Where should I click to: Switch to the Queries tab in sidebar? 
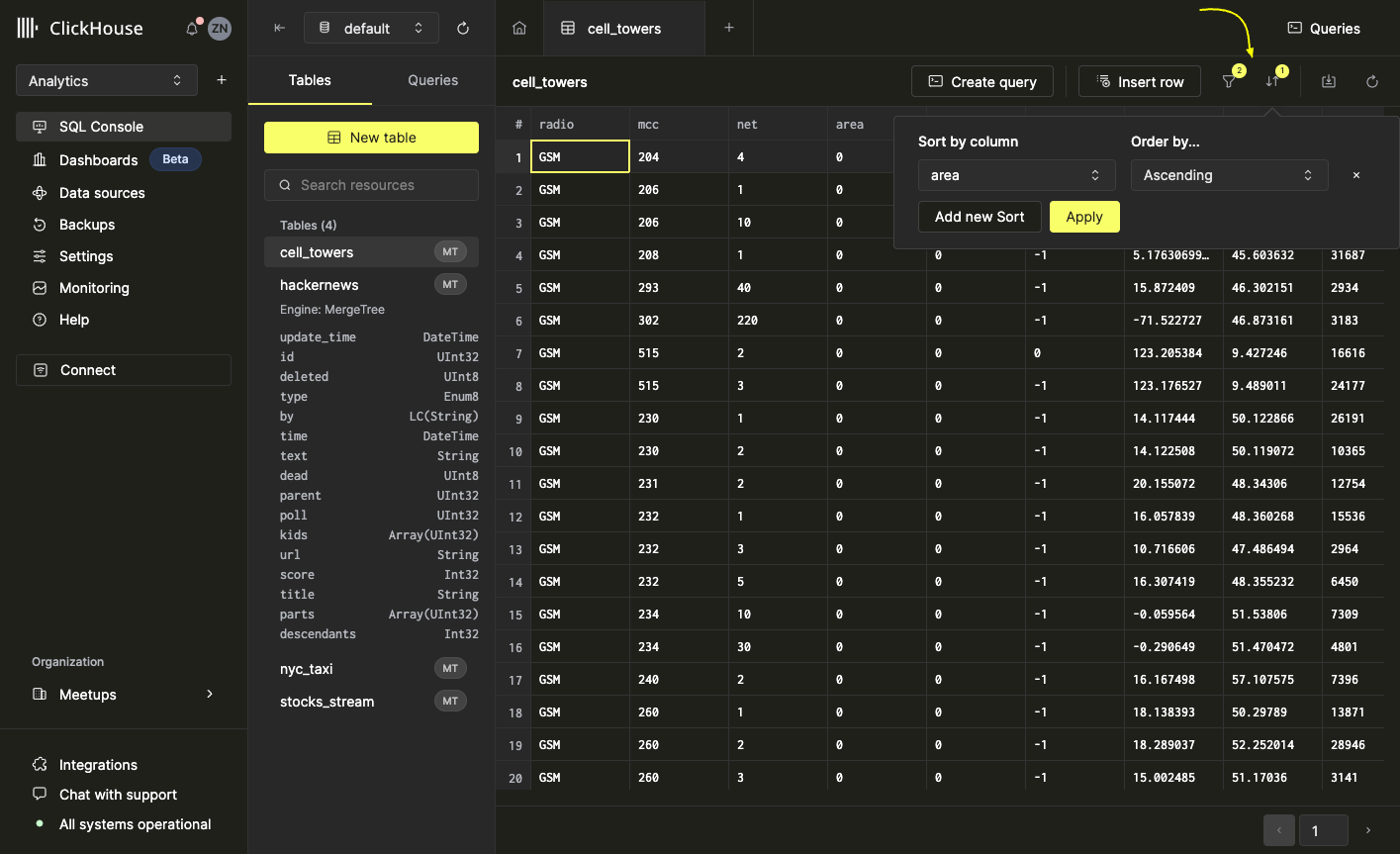point(432,80)
